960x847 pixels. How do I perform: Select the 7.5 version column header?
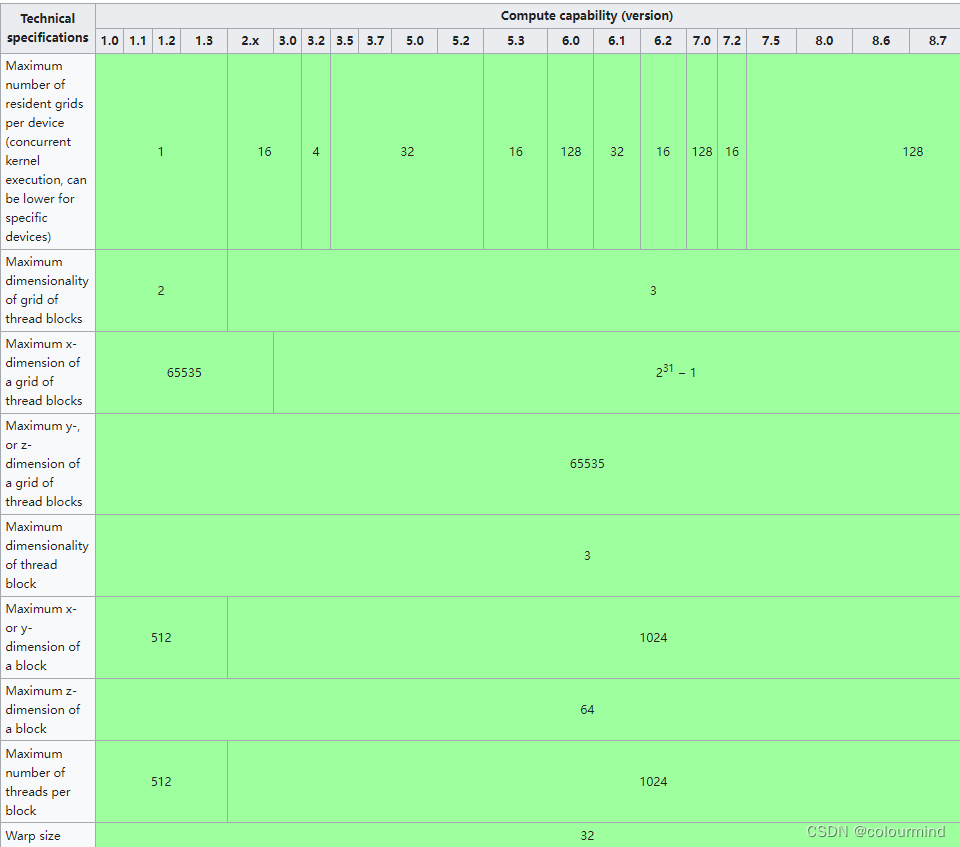771,41
